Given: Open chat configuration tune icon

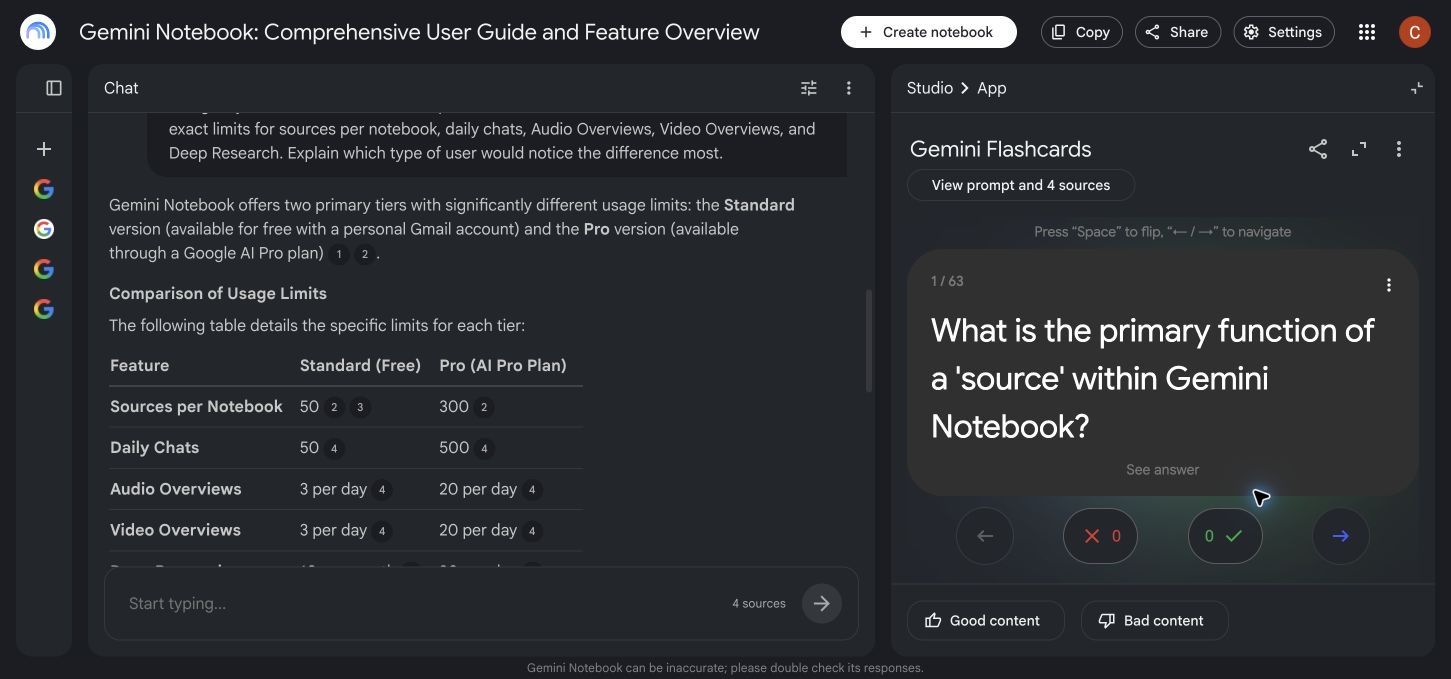Looking at the screenshot, I should pos(809,88).
